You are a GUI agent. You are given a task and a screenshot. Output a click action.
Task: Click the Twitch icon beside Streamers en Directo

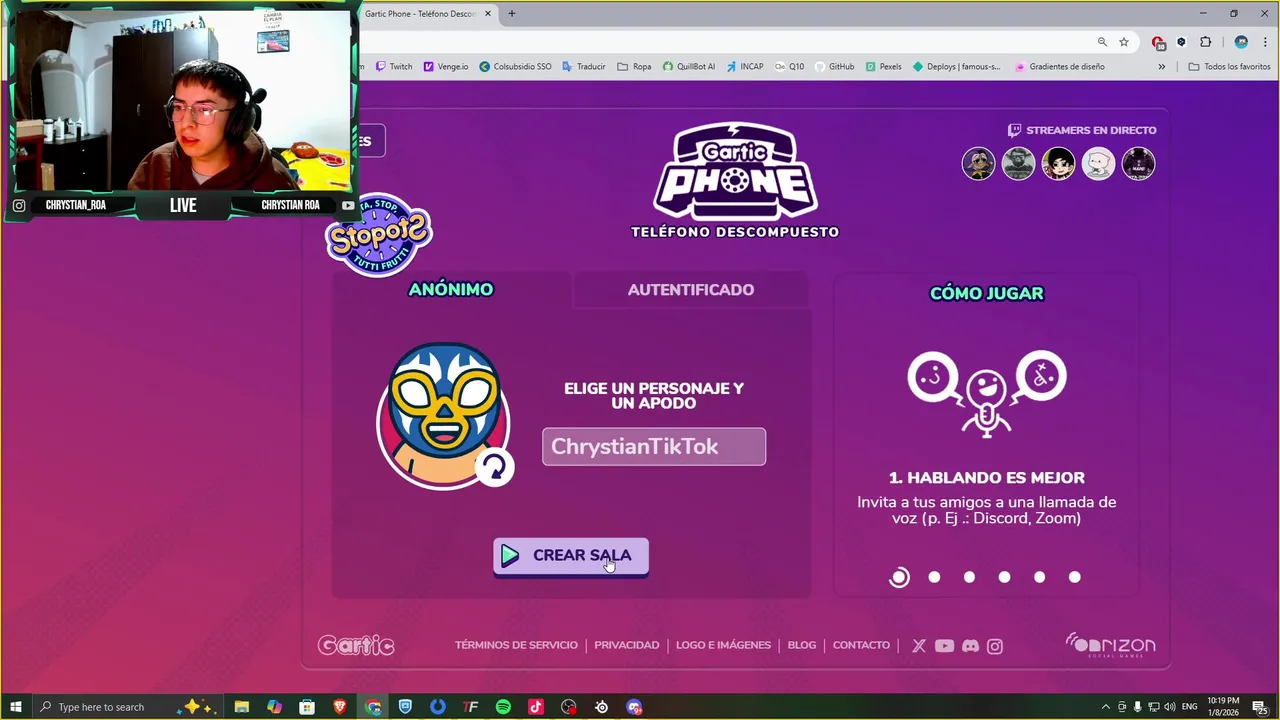[x=1014, y=130]
